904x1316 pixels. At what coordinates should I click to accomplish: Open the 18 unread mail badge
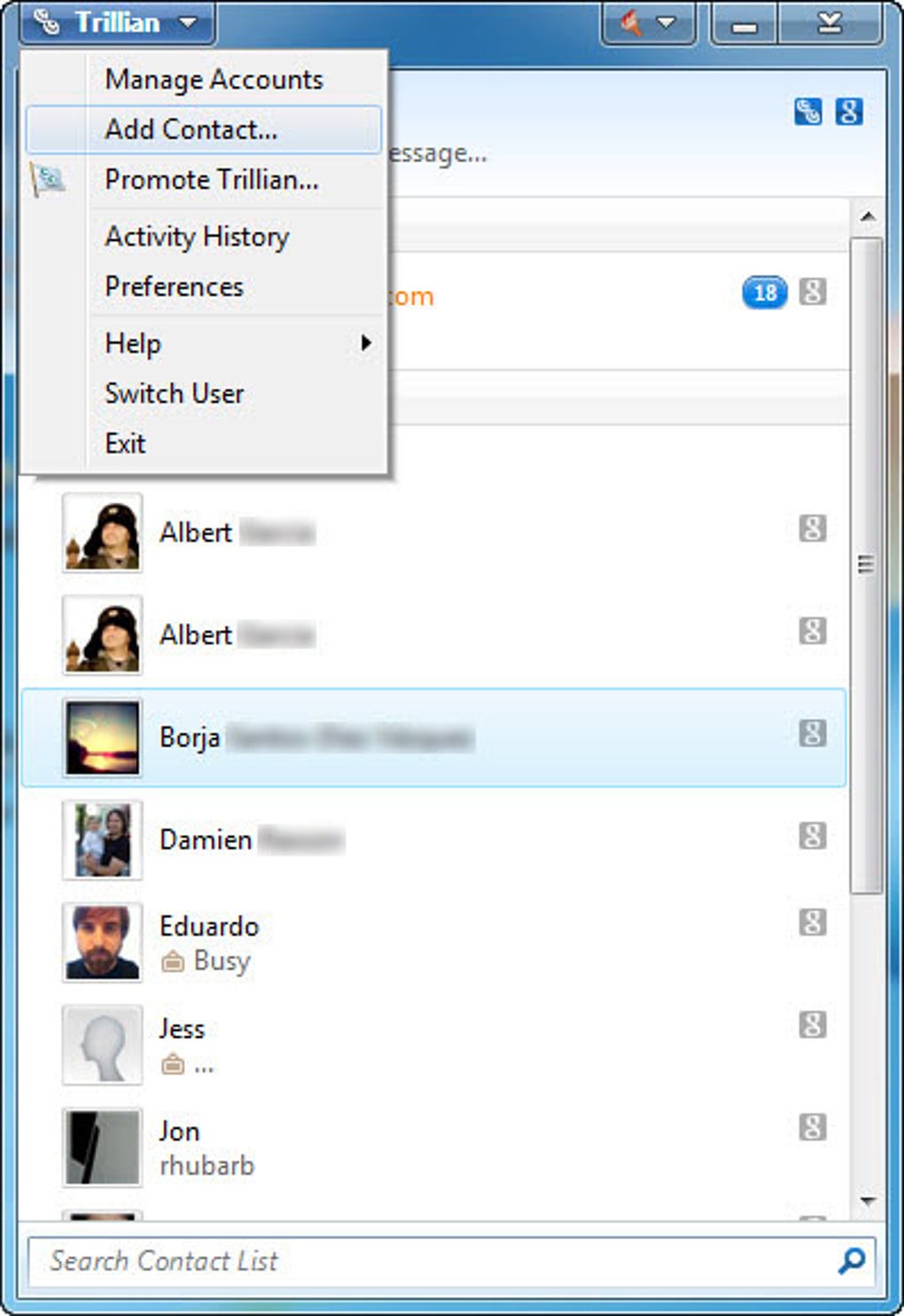coord(764,292)
